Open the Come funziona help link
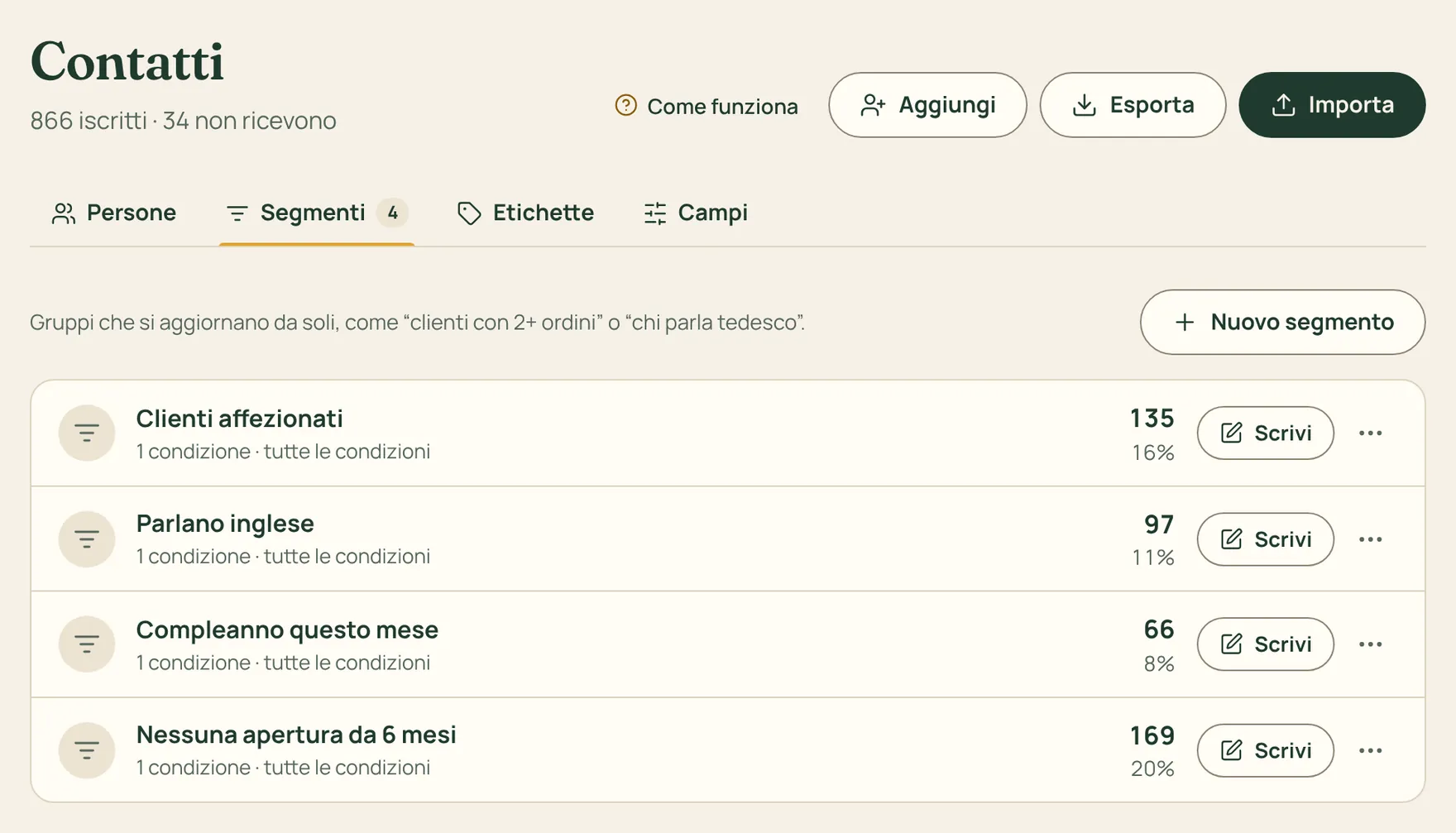The width and height of the screenshot is (1456, 833). (706, 106)
